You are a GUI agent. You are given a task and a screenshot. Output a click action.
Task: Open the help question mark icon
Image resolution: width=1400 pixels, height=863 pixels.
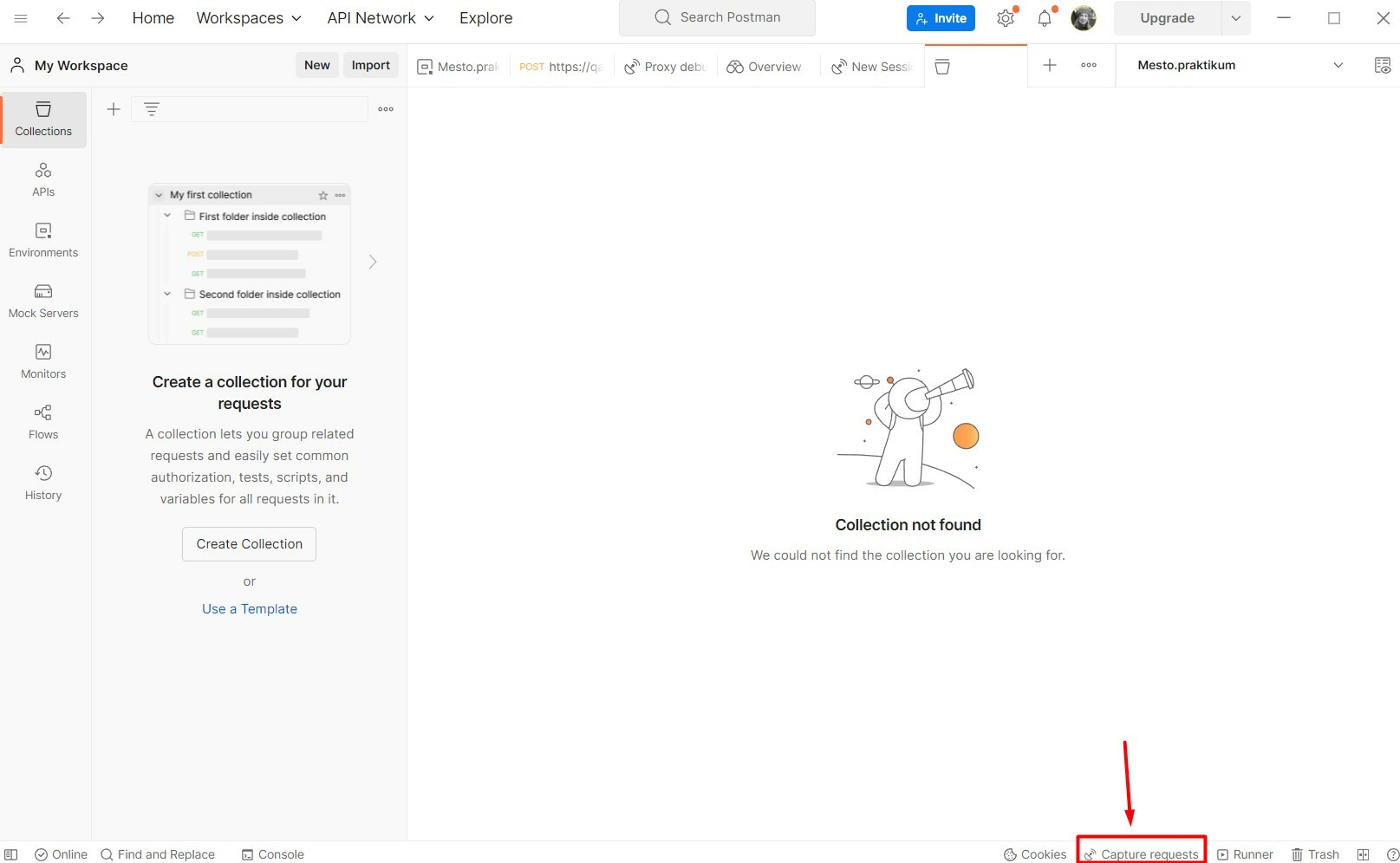[x=1393, y=854]
